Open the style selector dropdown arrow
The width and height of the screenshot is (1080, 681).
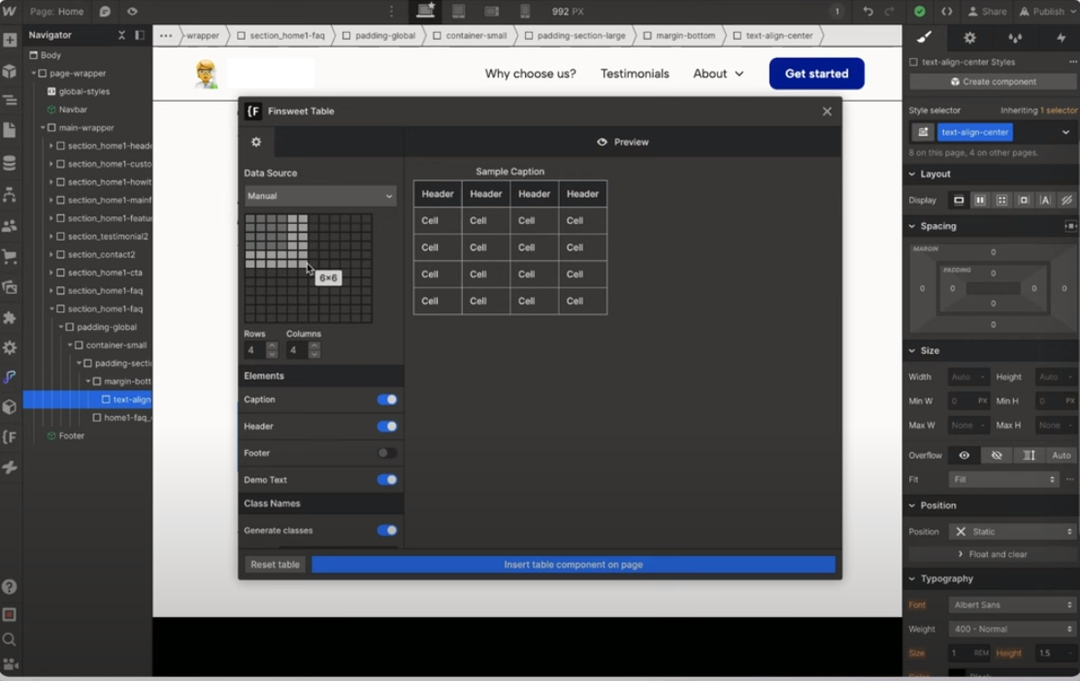(x=1066, y=132)
